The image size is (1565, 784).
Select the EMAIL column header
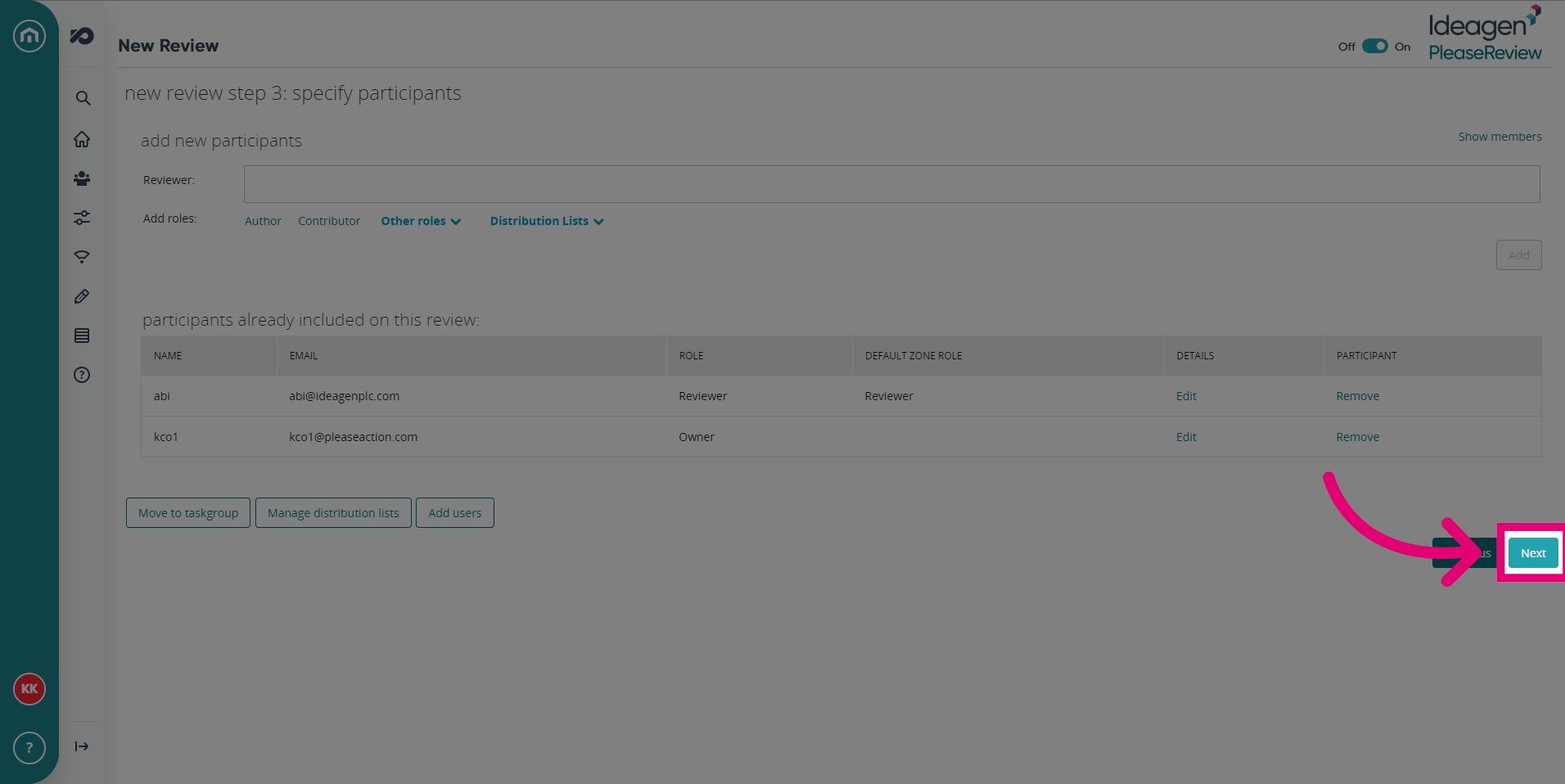click(304, 356)
